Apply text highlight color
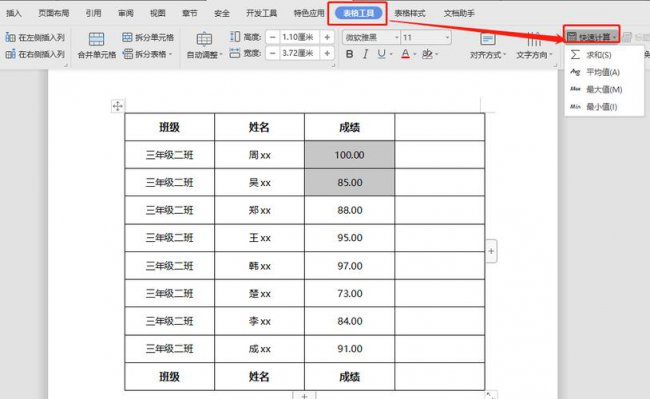Image resolution: width=650 pixels, height=399 pixels. click(x=427, y=54)
